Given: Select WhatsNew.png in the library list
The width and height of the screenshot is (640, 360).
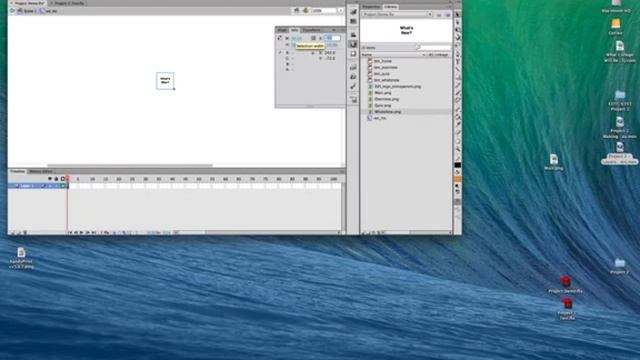Looking at the screenshot, I should (x=388, y=111).
